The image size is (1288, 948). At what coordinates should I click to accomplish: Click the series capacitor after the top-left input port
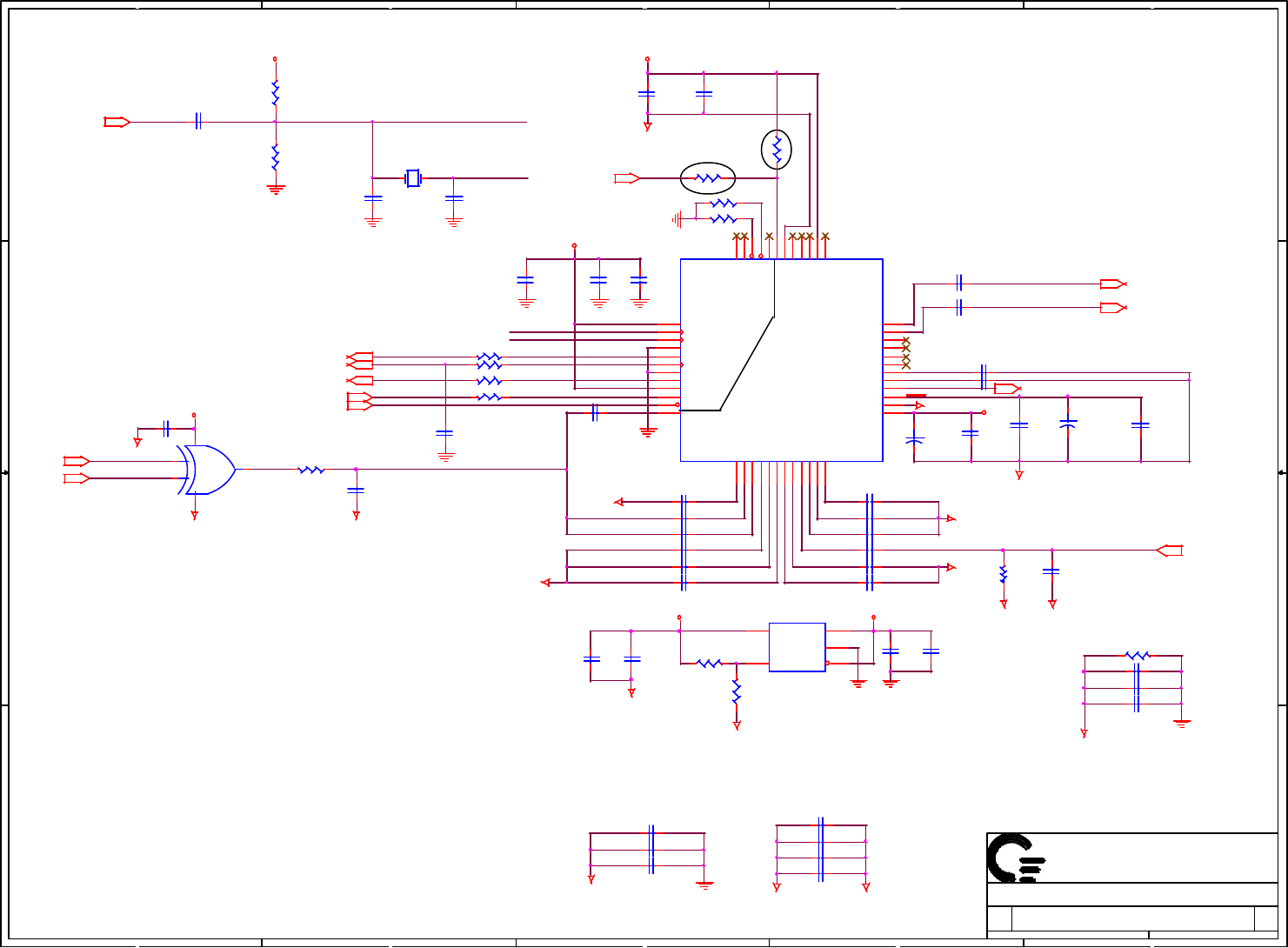pyautogui.click(x=198, y=122)
